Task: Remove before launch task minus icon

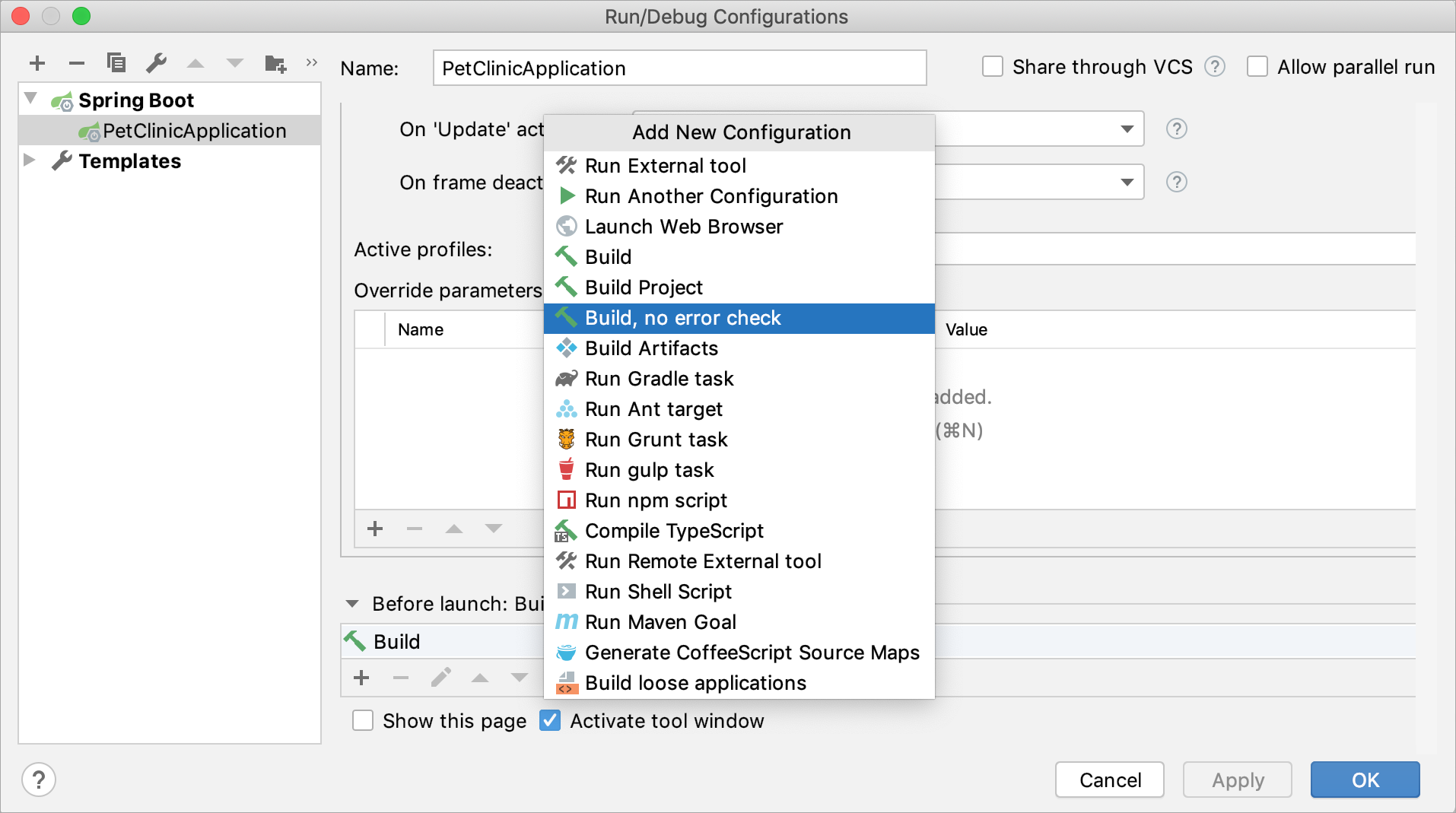Action: pos(401,678)
